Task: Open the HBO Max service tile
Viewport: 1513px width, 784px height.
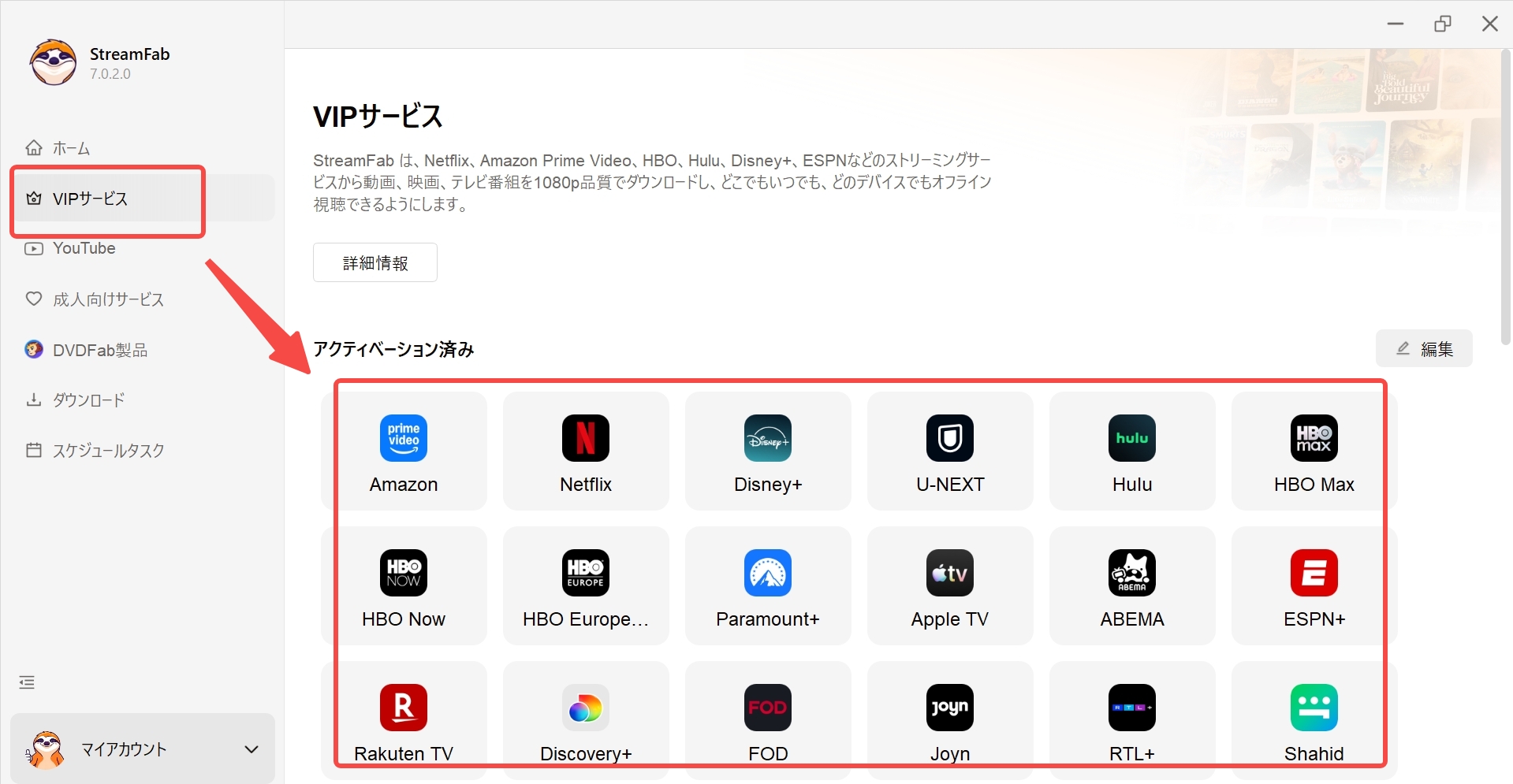Action: tap(1314, 451)
